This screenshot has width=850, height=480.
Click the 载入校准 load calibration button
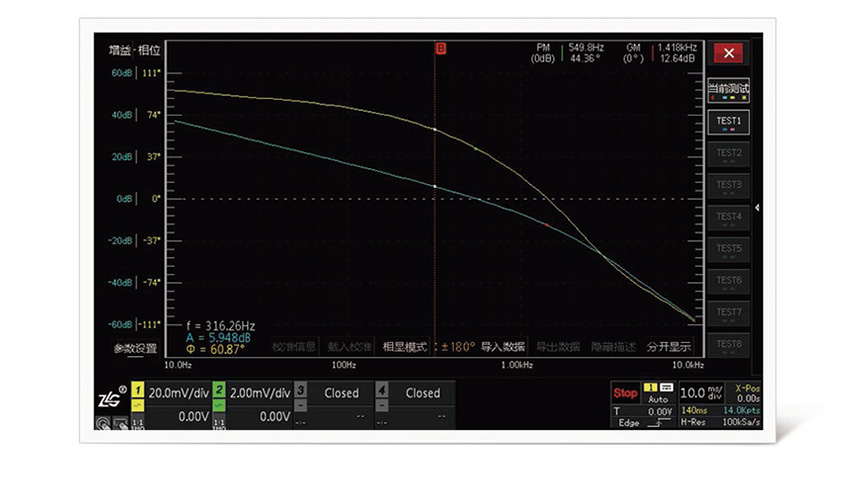(349, 347)
